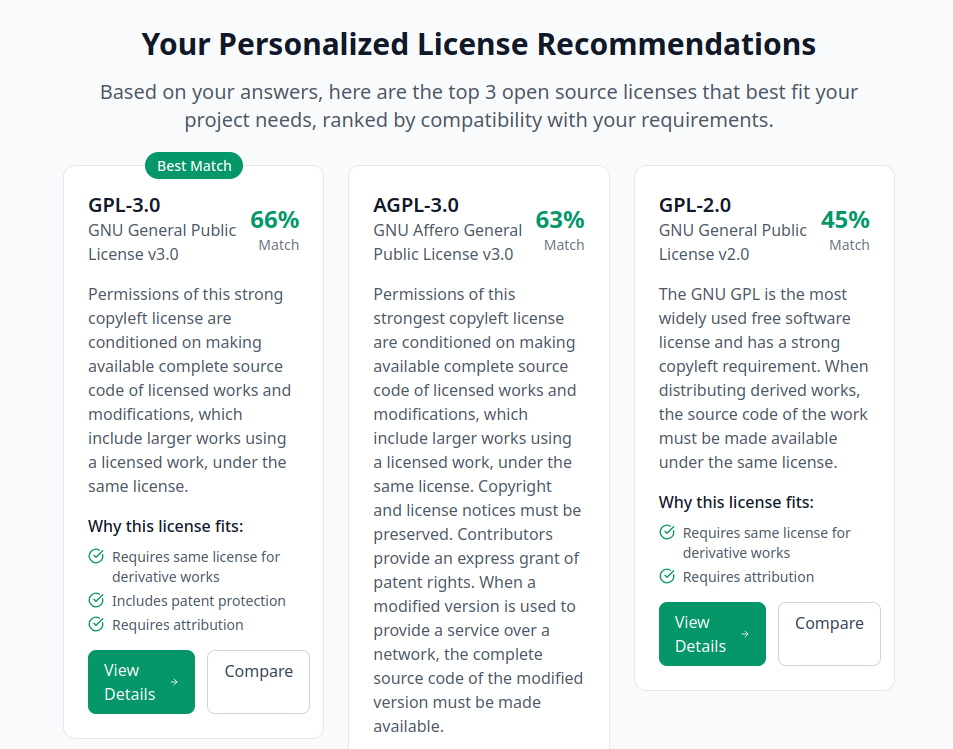Click the page heading Personalized License Recommendations
The image size is (953, 749).
(478, 45)
